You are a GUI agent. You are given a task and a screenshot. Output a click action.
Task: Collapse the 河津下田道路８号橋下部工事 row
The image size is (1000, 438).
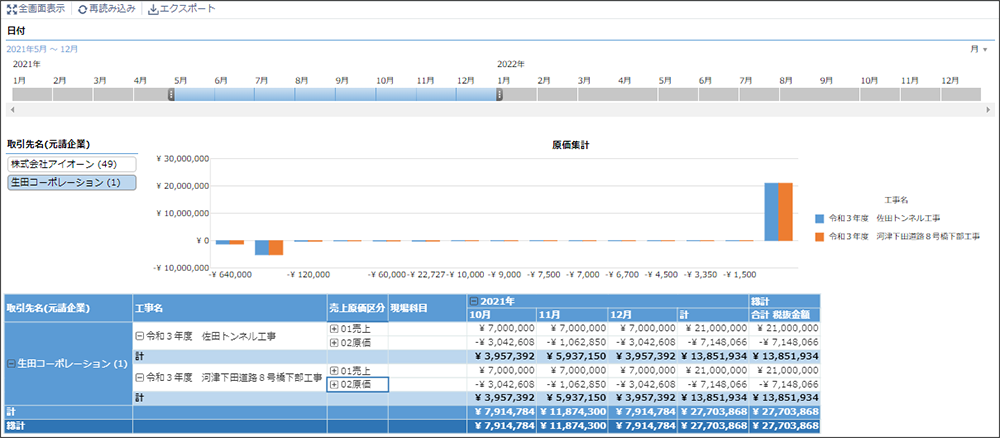[140, 377]
